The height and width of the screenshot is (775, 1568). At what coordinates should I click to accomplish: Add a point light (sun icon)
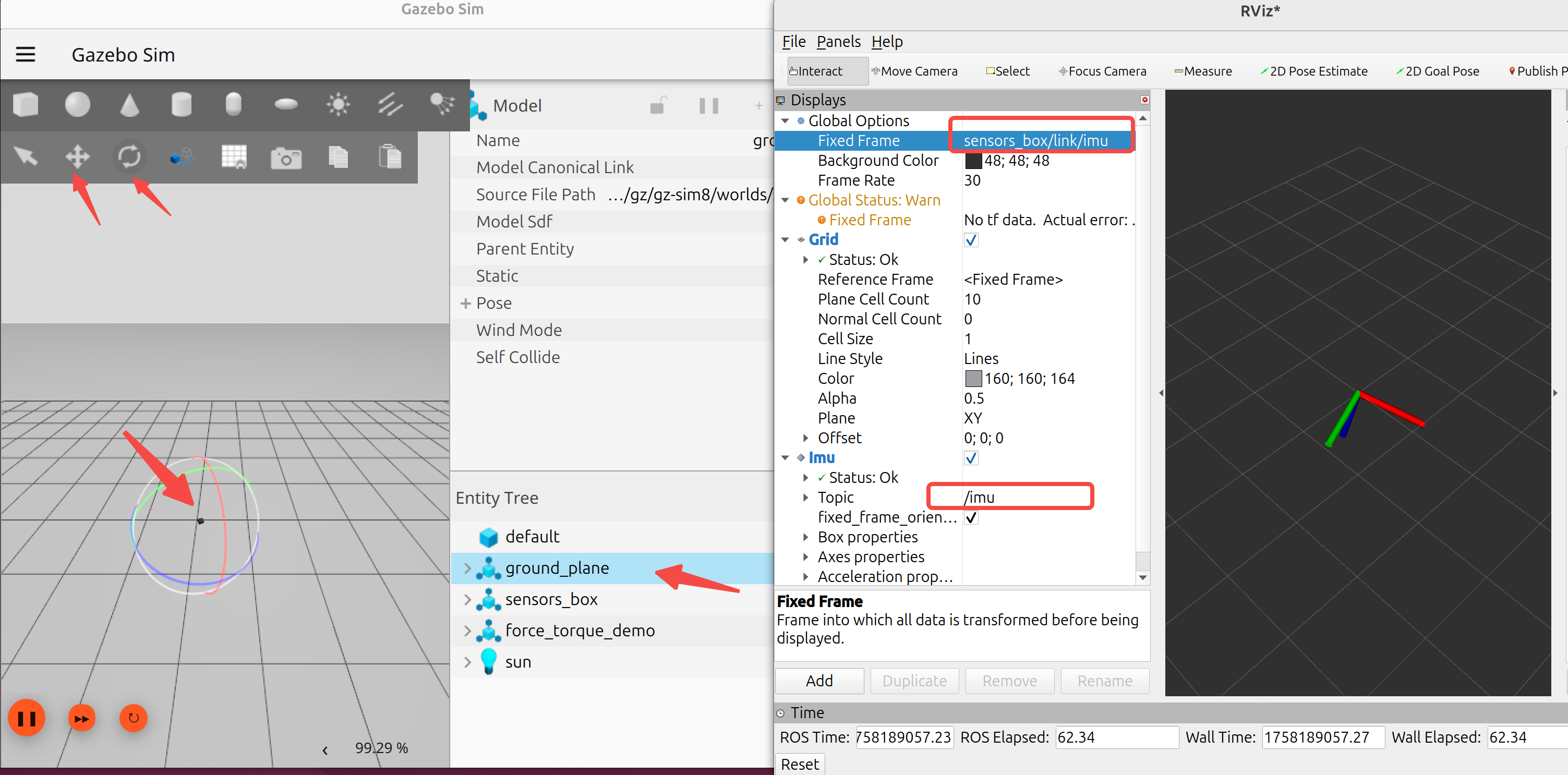click(x=338, y=105)
